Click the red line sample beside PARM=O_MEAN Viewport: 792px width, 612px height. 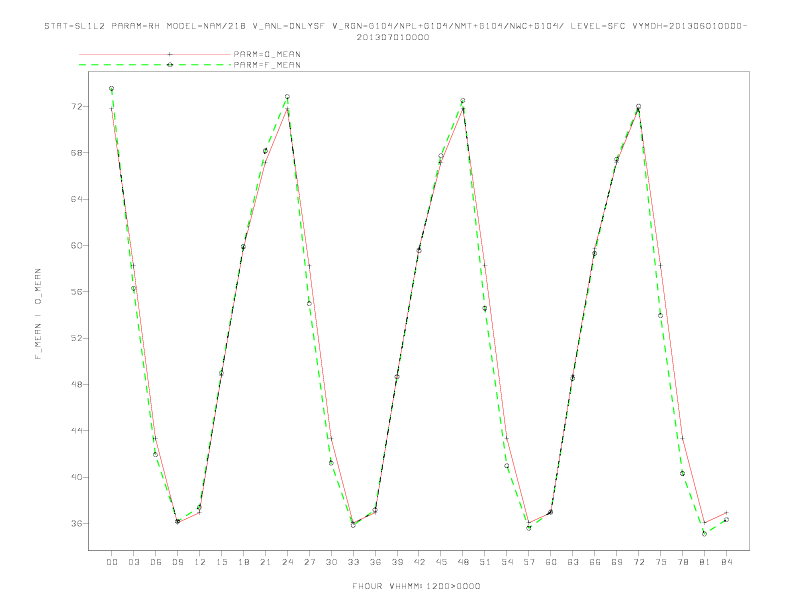(x=155, y=54)
